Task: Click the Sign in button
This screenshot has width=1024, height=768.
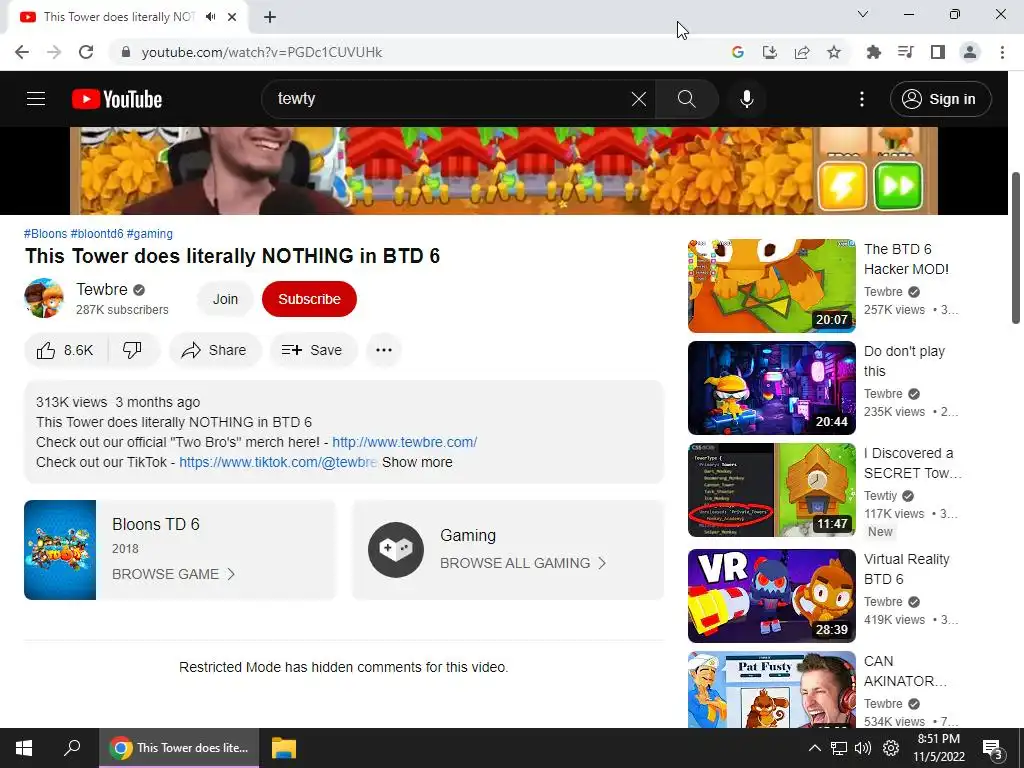Action: coord(940,99)
